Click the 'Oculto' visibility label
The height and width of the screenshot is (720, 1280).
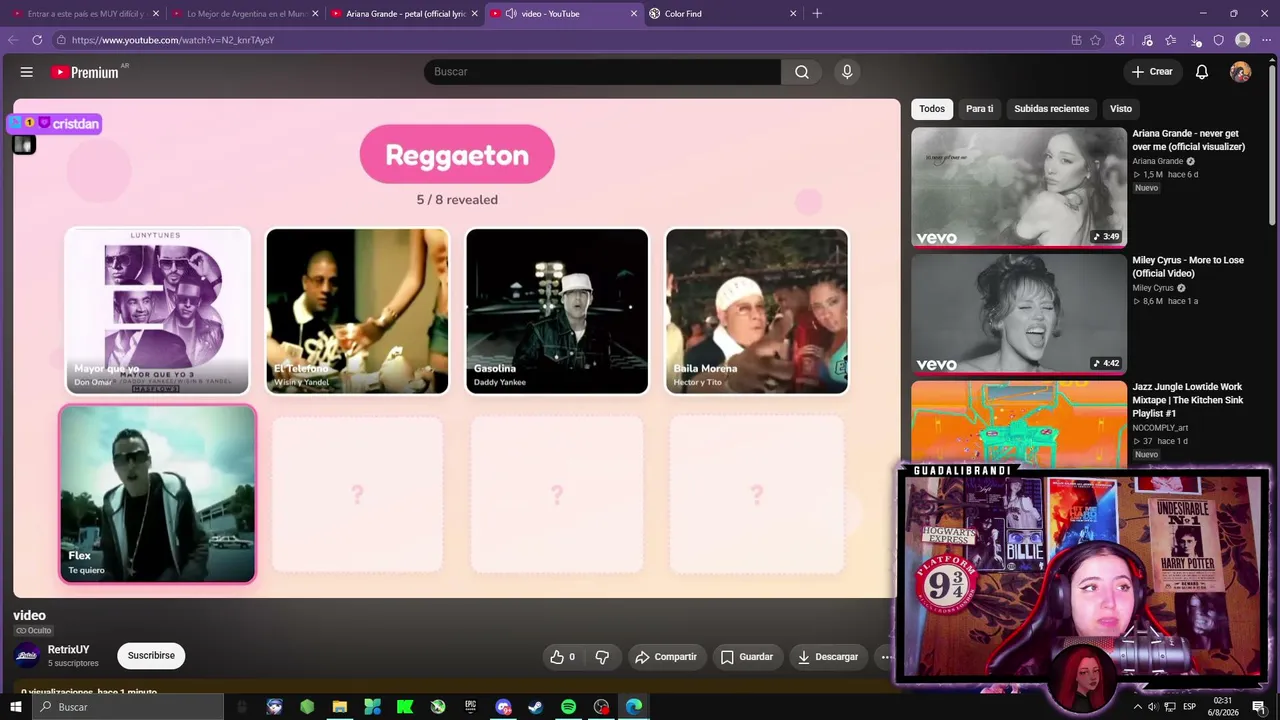pos(33,631)
